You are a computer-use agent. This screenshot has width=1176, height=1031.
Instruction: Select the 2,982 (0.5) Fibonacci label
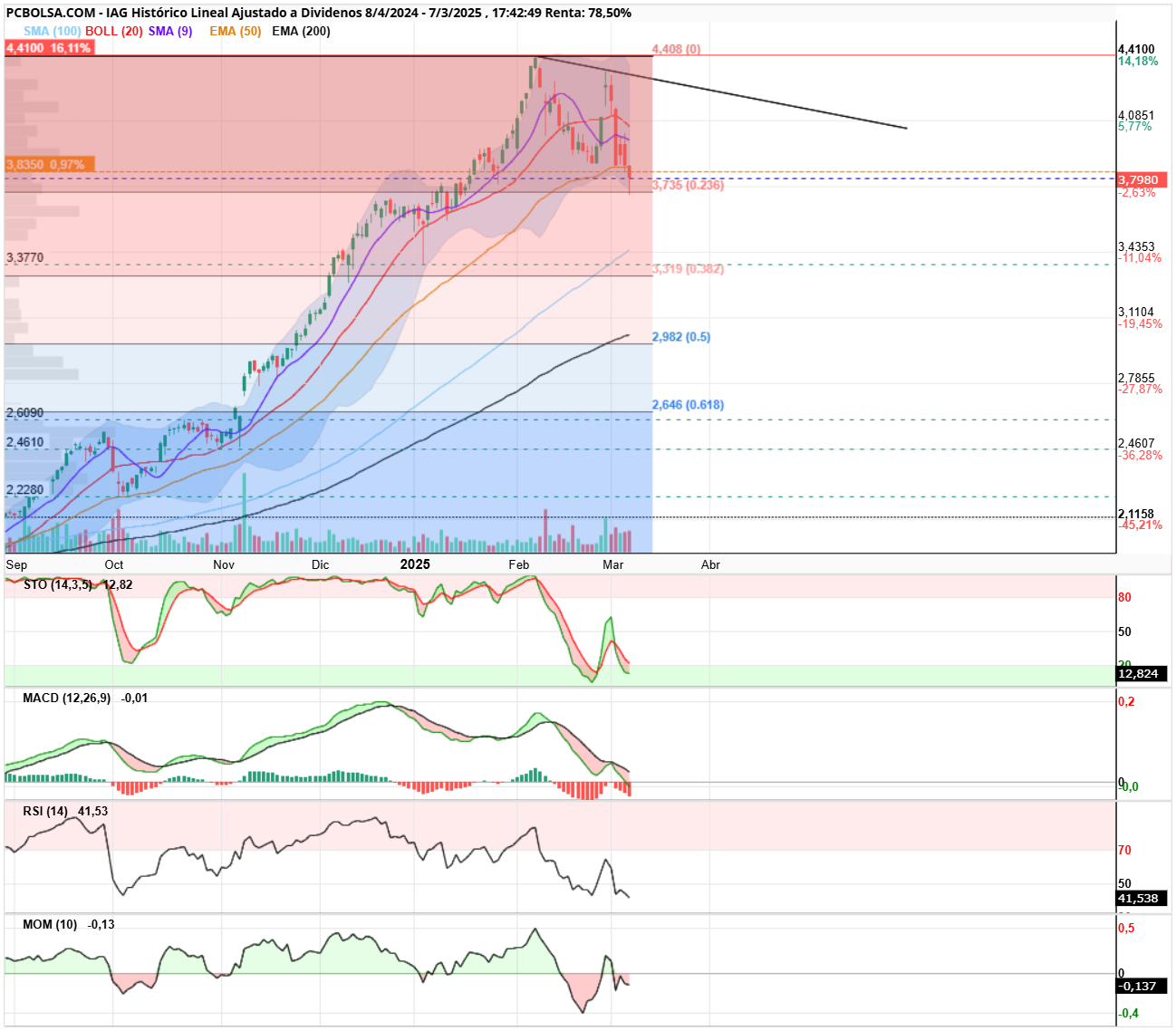681,337
